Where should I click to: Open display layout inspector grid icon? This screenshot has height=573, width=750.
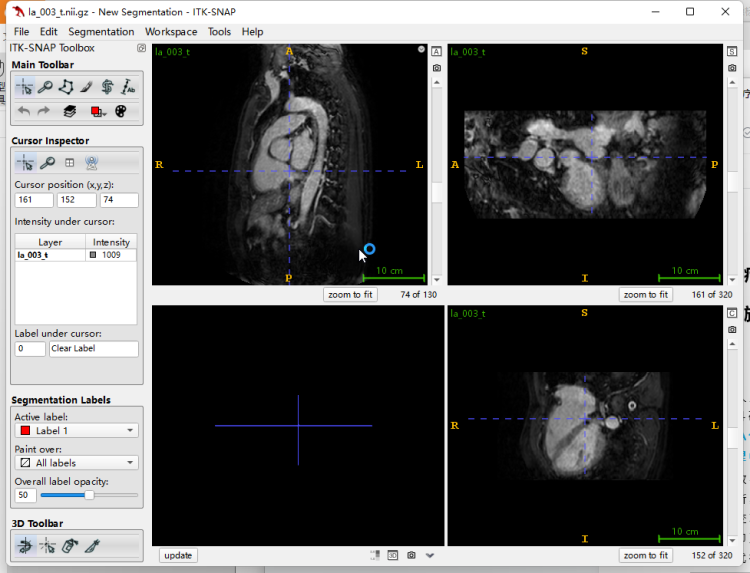tap(69, 163)
